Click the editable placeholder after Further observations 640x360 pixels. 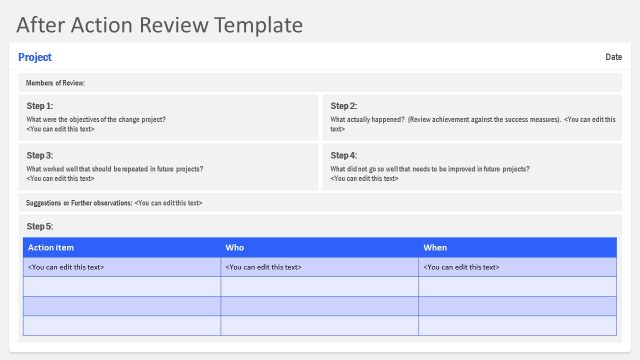pos(169,203)
